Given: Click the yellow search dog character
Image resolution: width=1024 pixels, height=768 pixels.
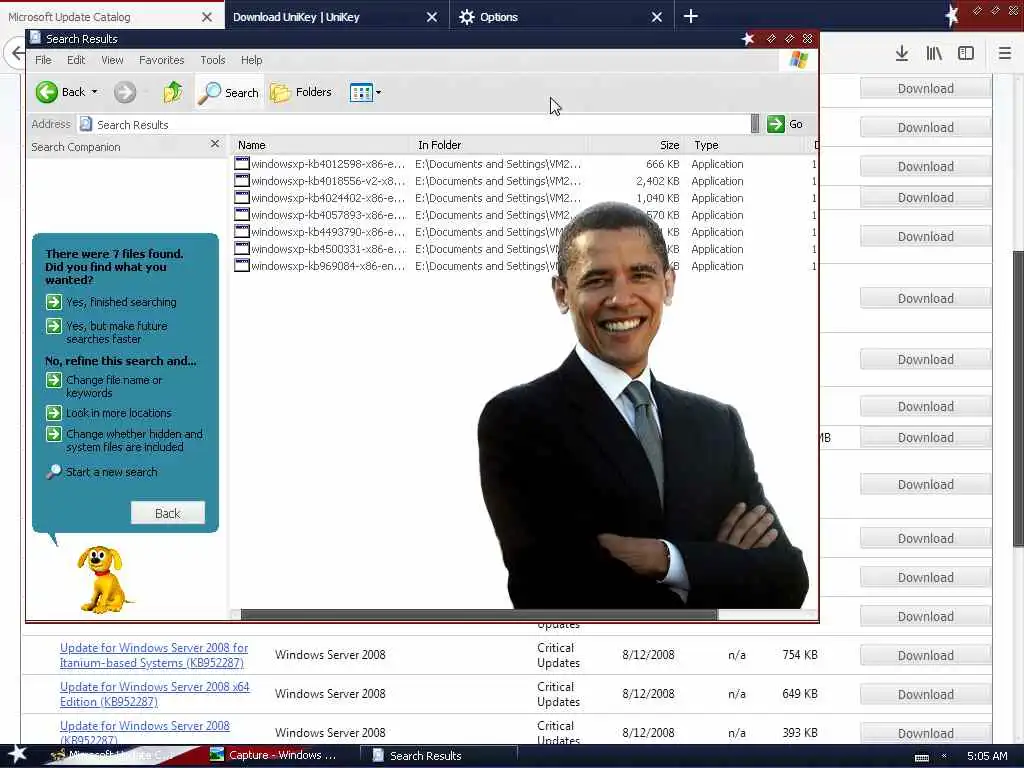Looking at the screenshot, I should [x=102, y=579].
